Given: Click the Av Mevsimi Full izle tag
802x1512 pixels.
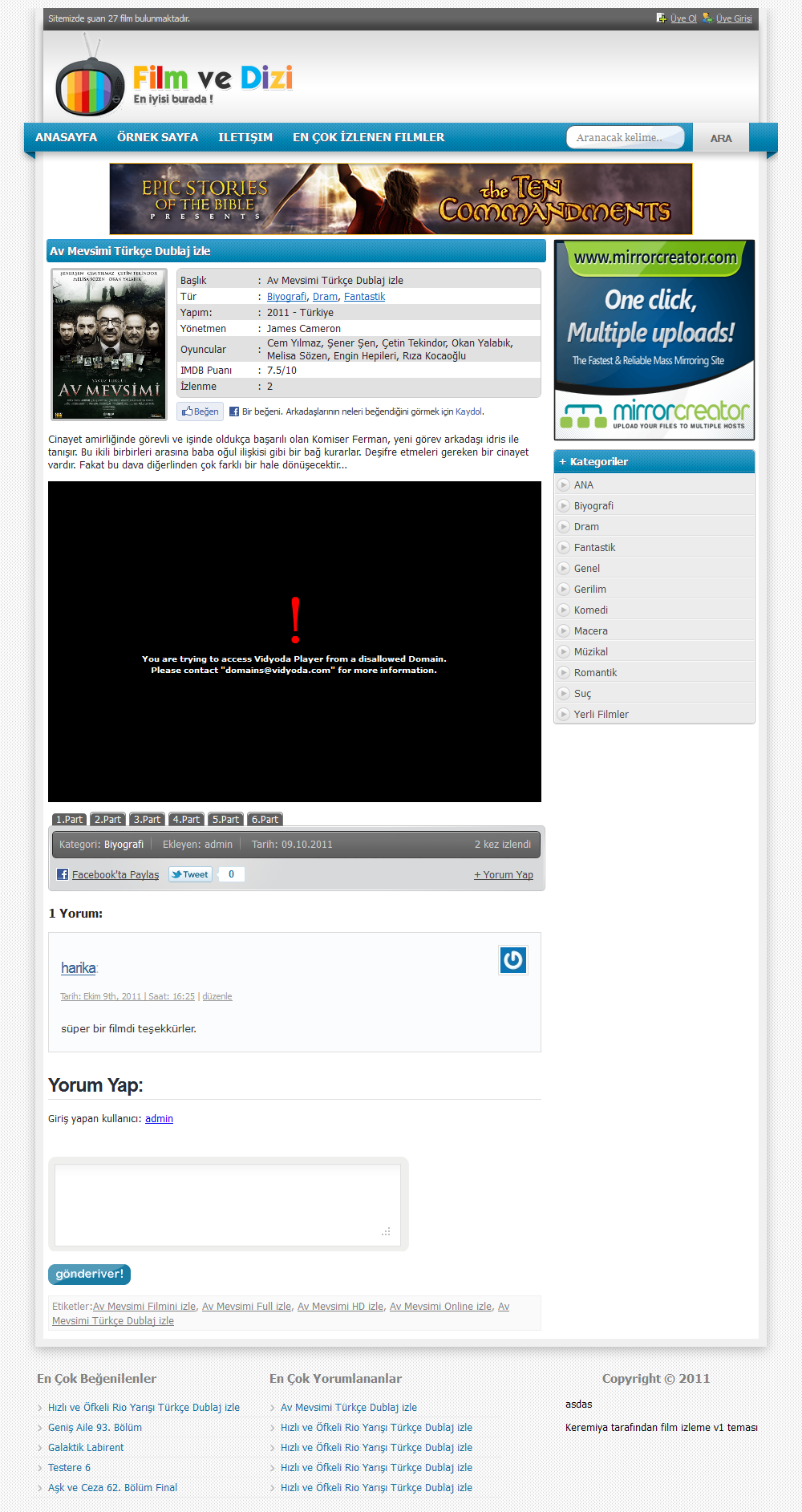Looking at the screenshot, I should point(247,1307).
